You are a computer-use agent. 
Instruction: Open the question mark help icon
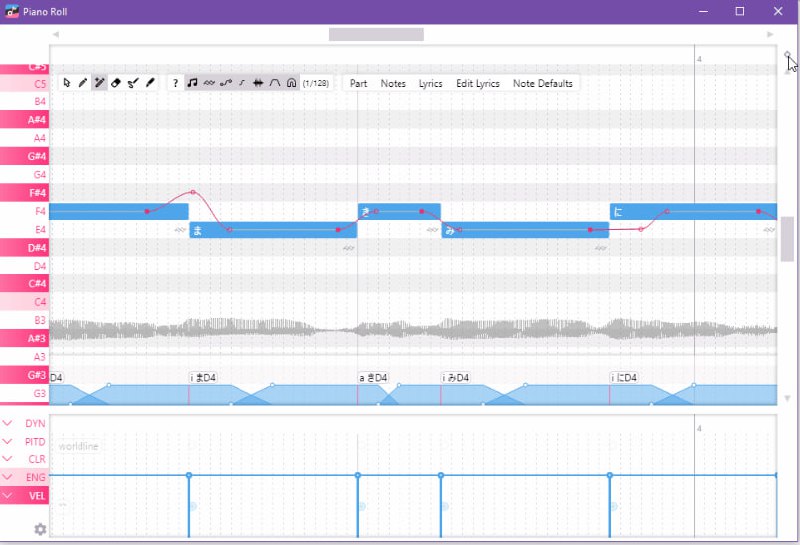(175, 84)
